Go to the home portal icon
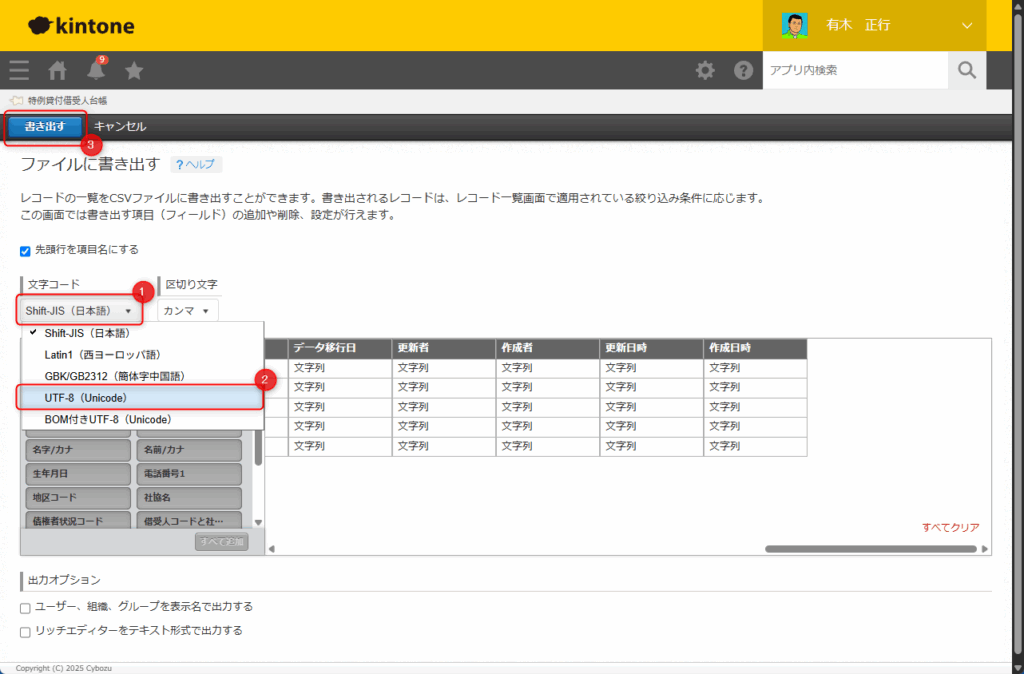The image size is (1024, 674). click(x=58, y=70)
